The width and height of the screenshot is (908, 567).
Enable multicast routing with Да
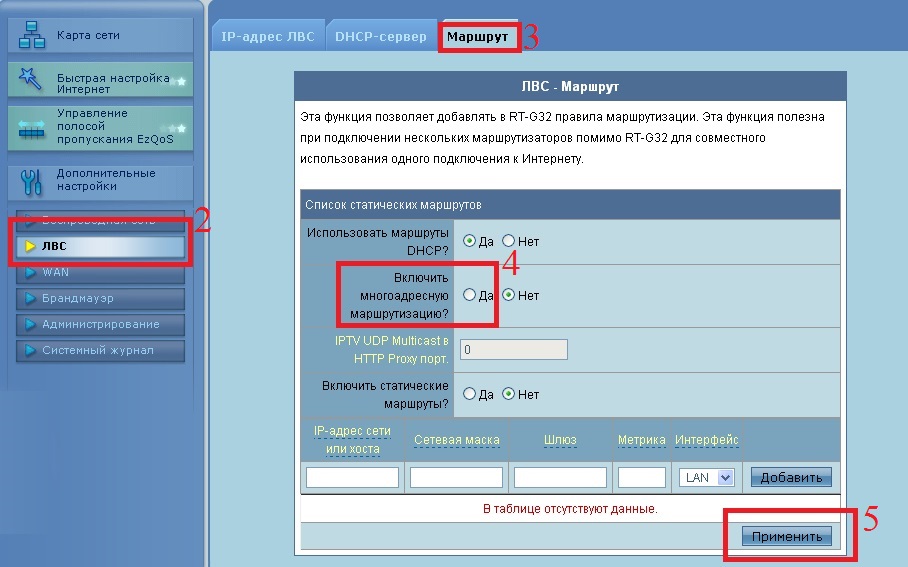point(469,295)
